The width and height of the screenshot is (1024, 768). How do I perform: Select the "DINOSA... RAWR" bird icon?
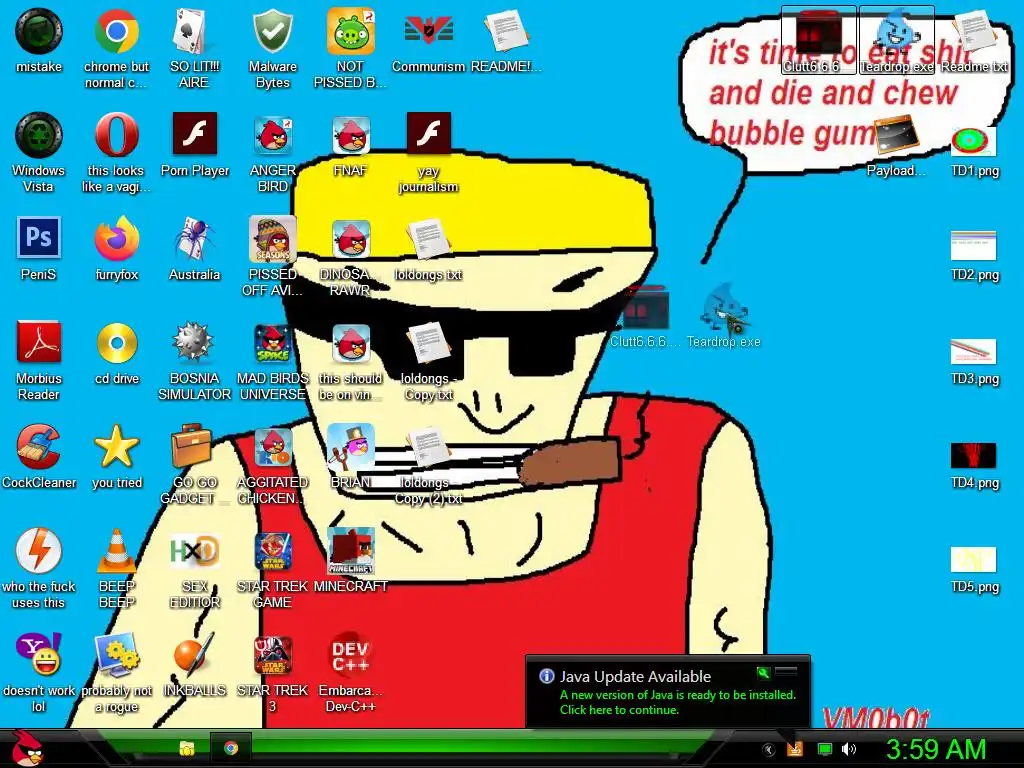click(350, 256)
